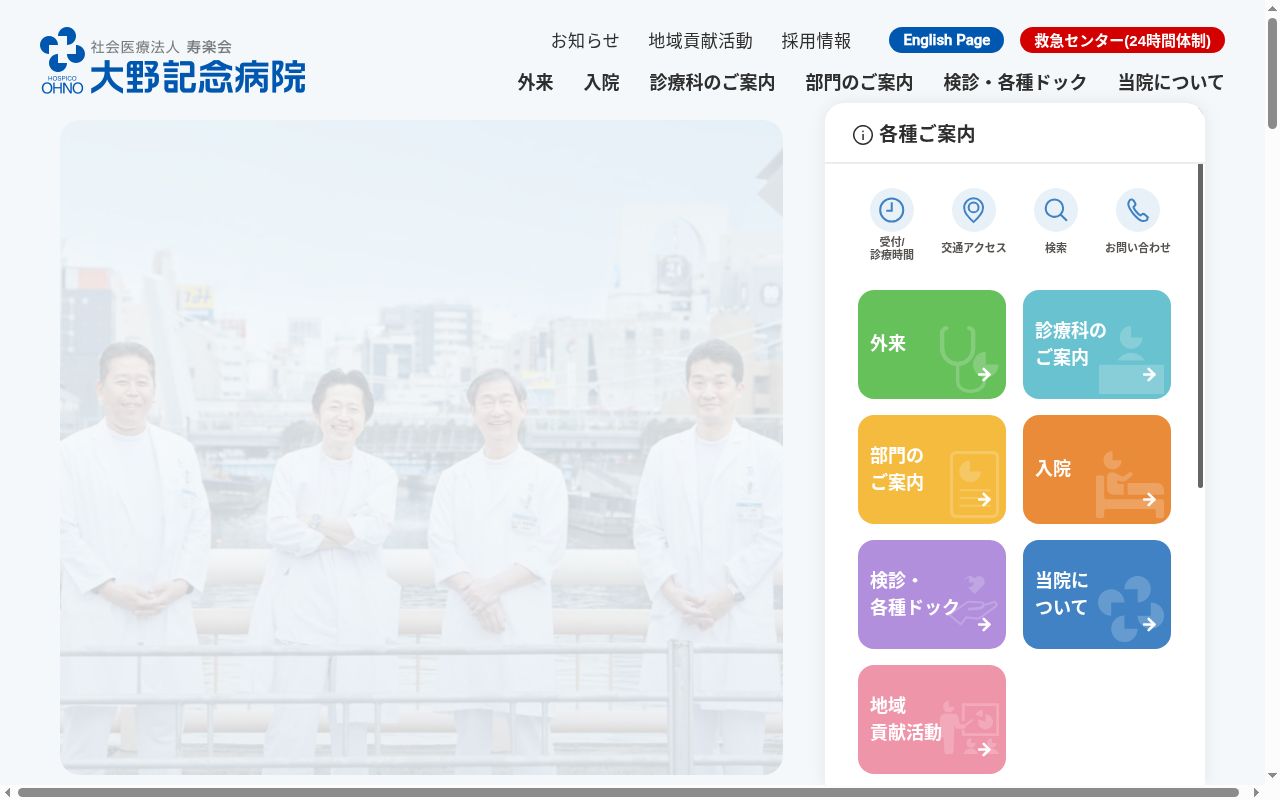The width and height of the screenshot is (1280, 800).
Task: Click the Ohno Memorial Hospital logo
Action: [x=173, y=61]
